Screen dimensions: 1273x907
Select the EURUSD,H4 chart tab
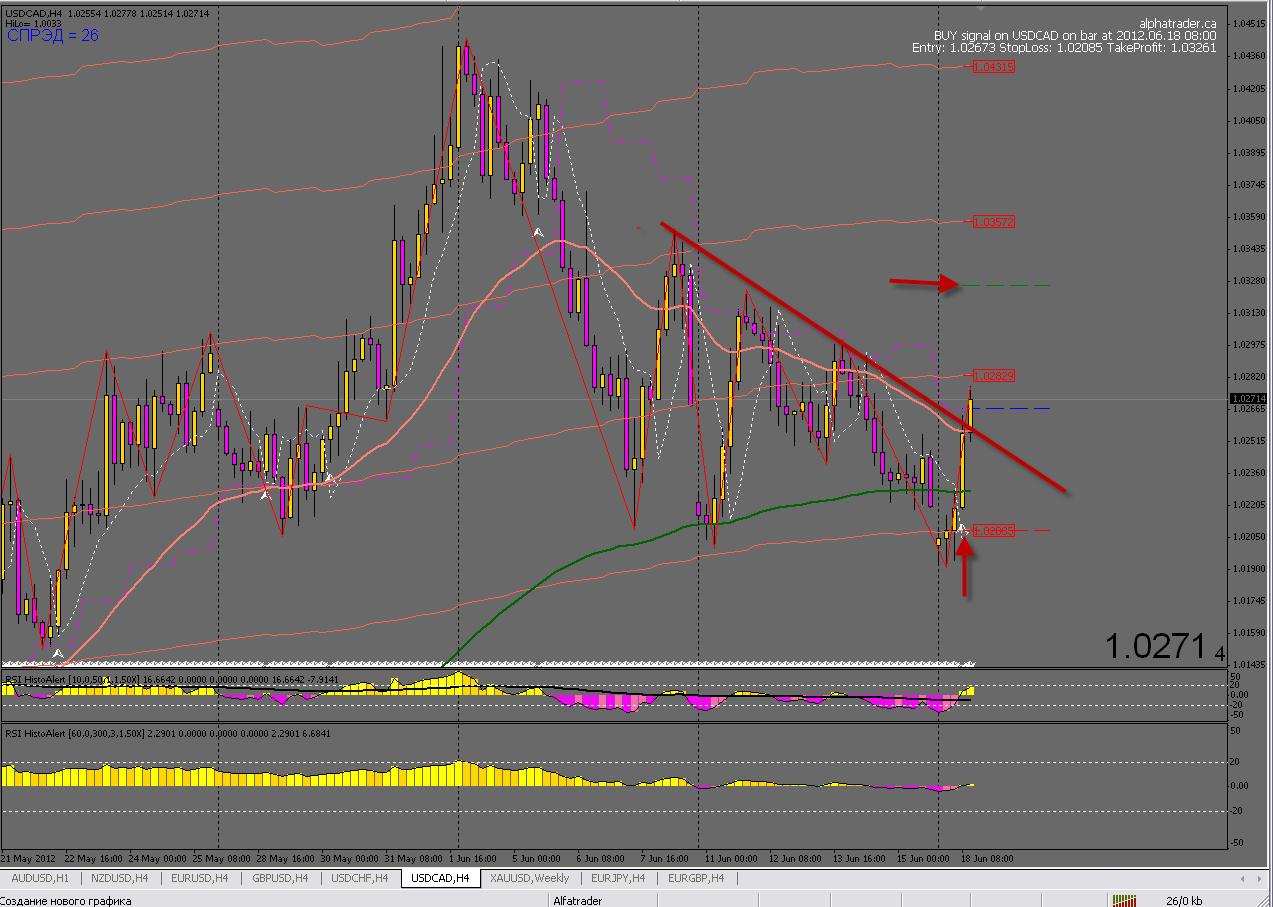(200, 878)
